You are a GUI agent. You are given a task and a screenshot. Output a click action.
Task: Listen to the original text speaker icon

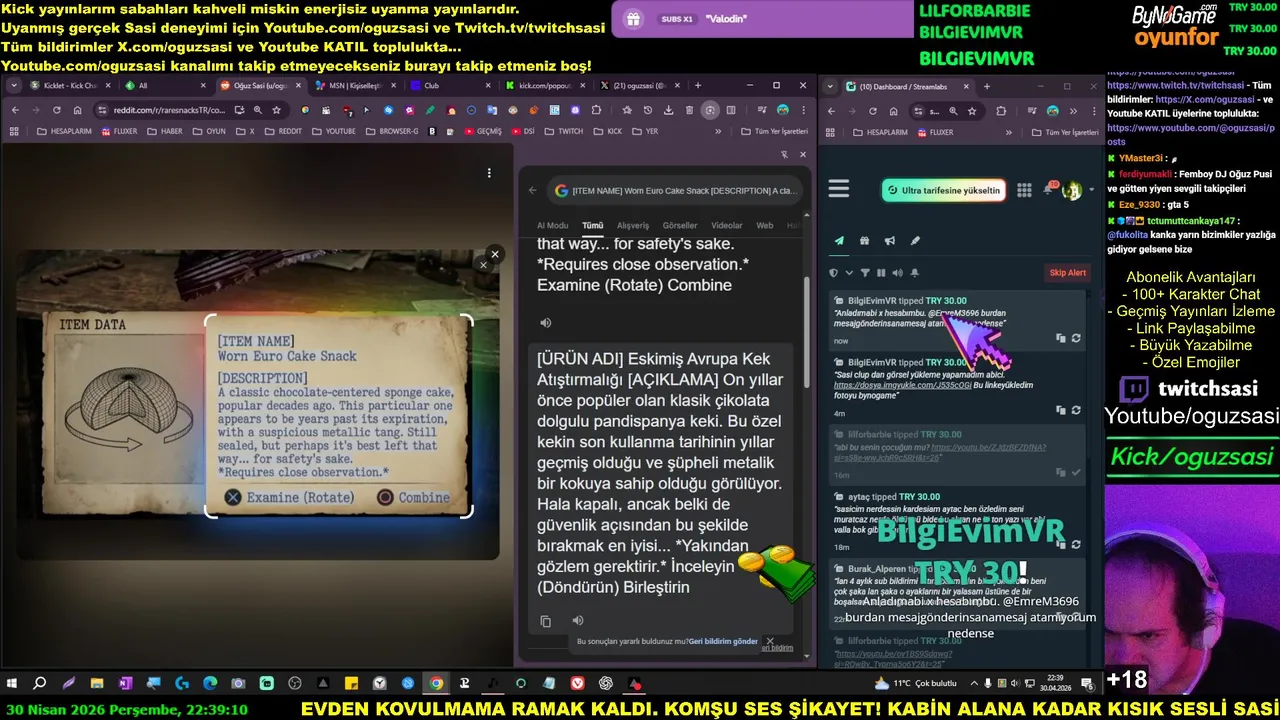tap(545, 322)
